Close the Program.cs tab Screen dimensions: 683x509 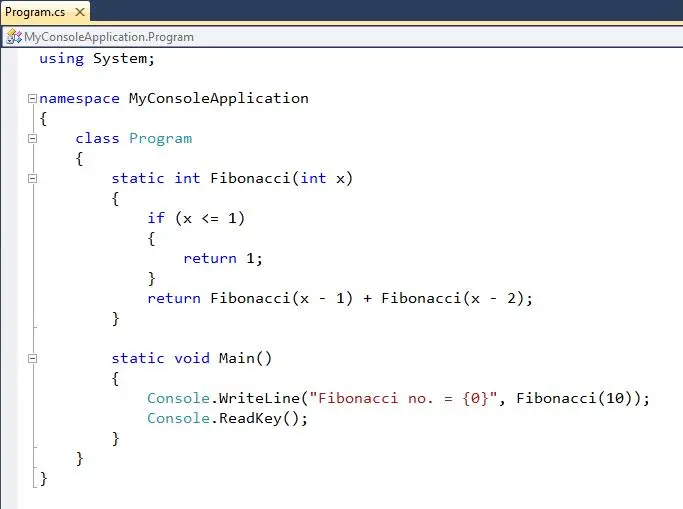coord(80,12)
